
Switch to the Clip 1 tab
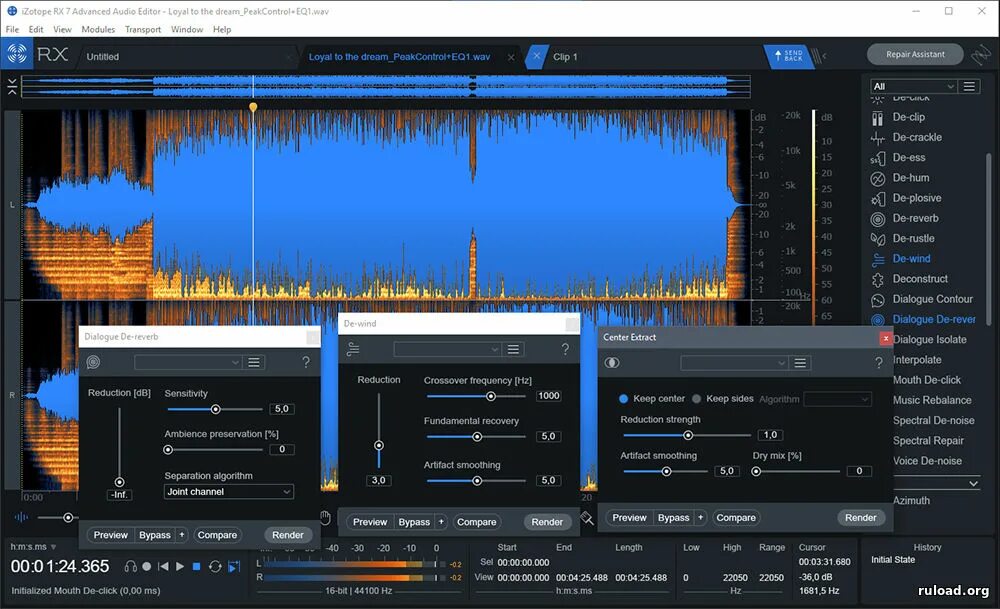click(x=565, y=57)
